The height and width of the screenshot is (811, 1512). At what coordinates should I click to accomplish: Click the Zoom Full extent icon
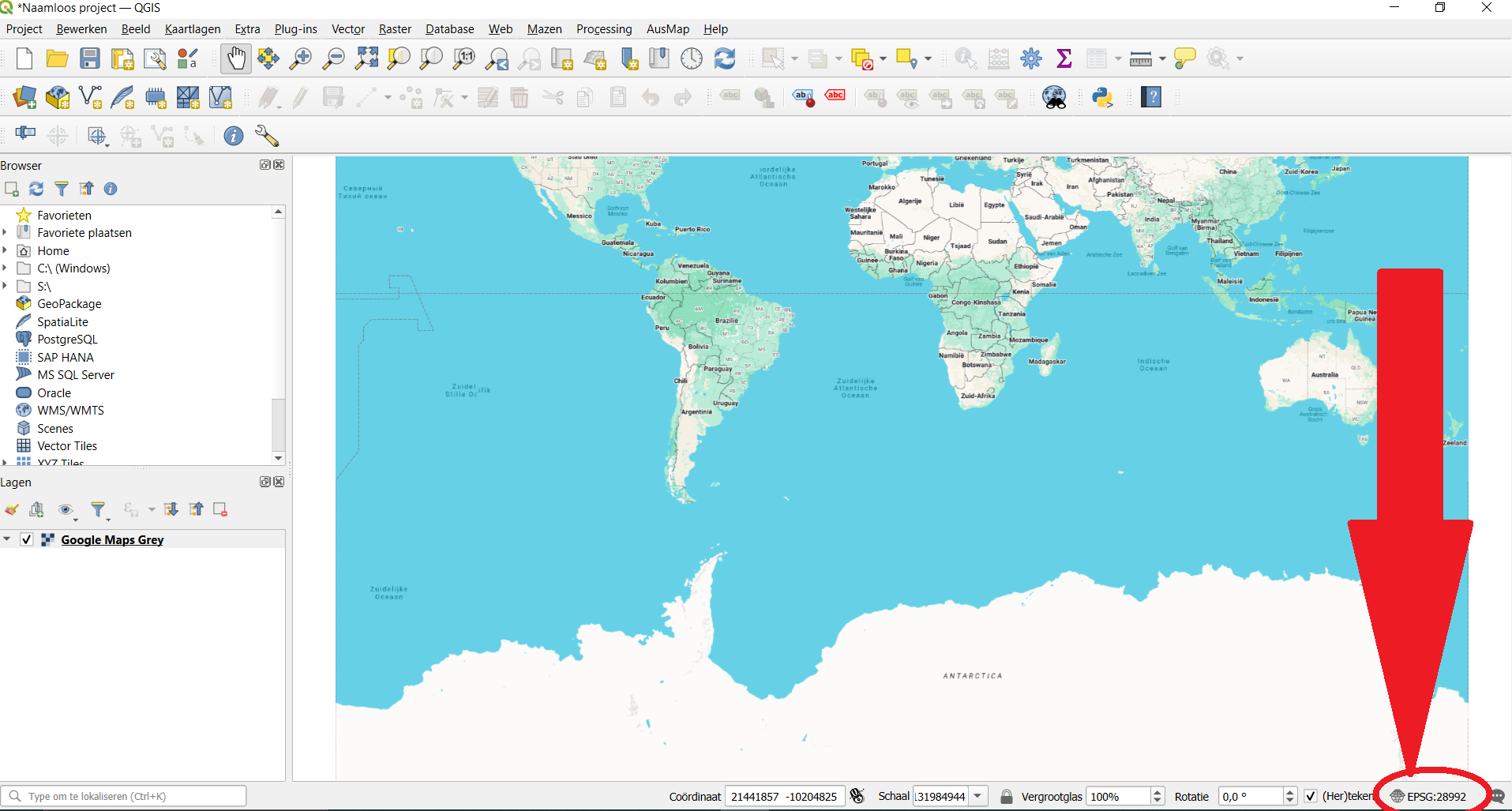click(x=366, y=58)
